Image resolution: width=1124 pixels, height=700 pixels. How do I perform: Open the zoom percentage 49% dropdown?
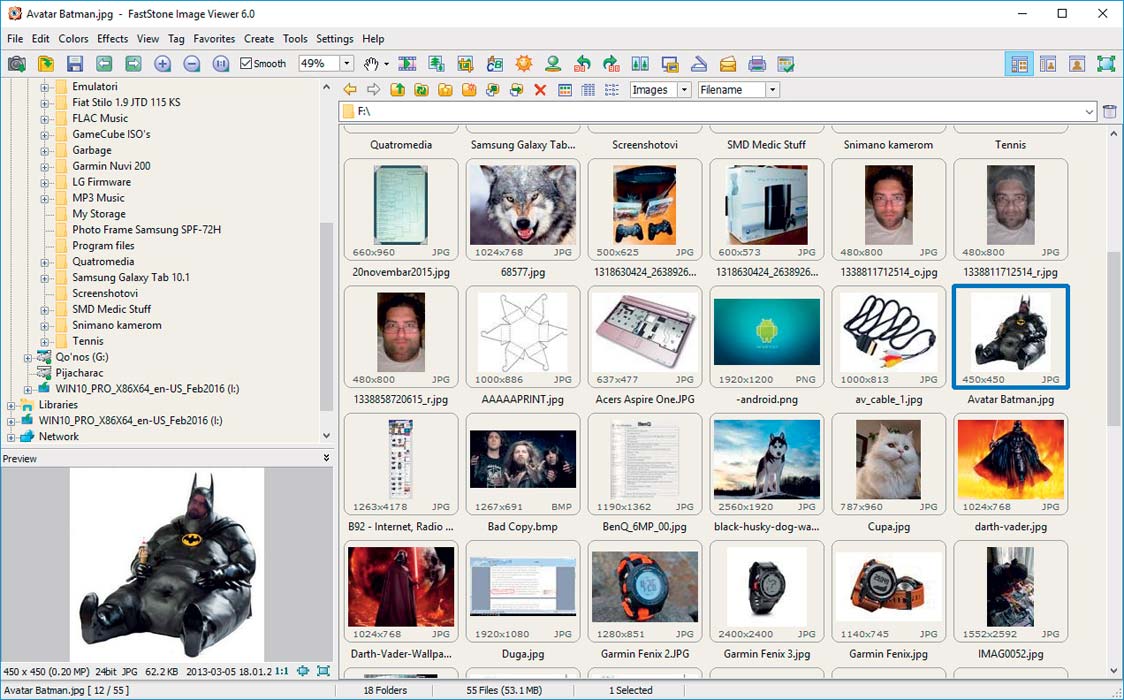tap(347, 64)
